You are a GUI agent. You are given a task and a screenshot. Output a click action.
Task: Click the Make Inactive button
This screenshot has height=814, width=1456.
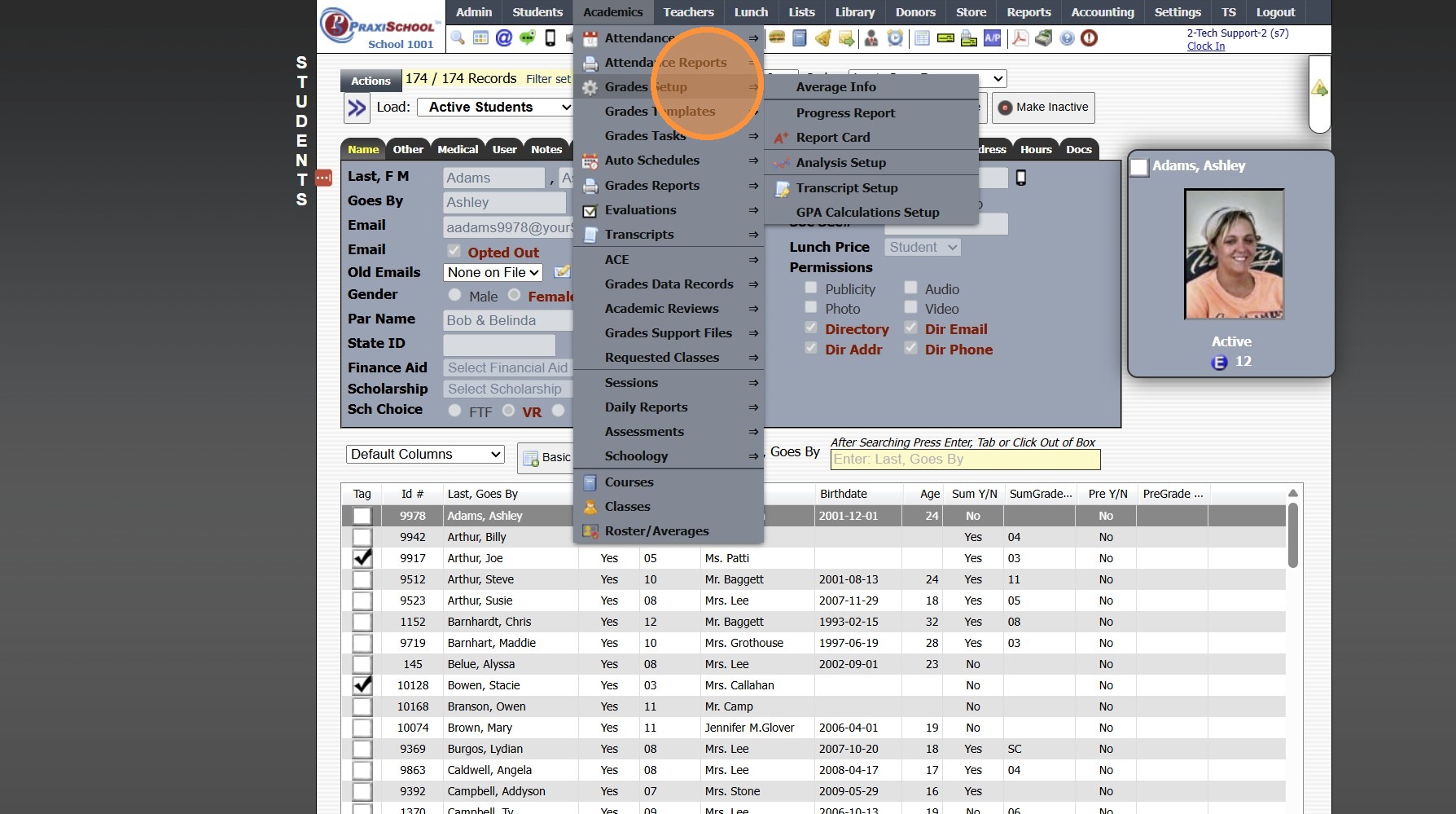pos(1043,108)
